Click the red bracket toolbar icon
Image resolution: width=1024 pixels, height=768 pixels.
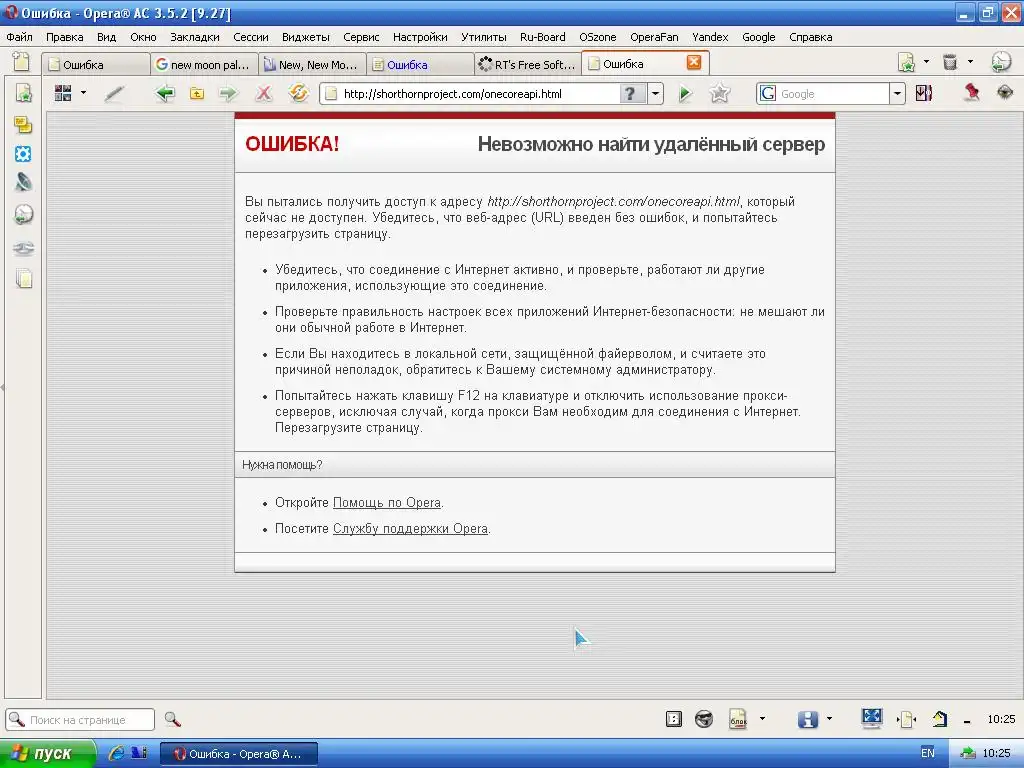[924, 93]
